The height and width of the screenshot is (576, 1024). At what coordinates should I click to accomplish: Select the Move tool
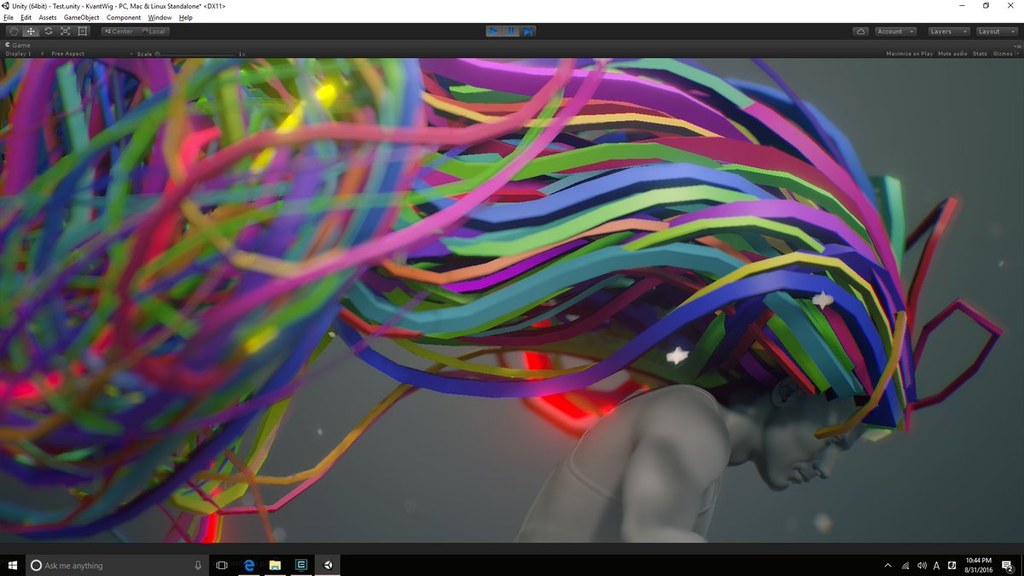(x=31, y=31)
